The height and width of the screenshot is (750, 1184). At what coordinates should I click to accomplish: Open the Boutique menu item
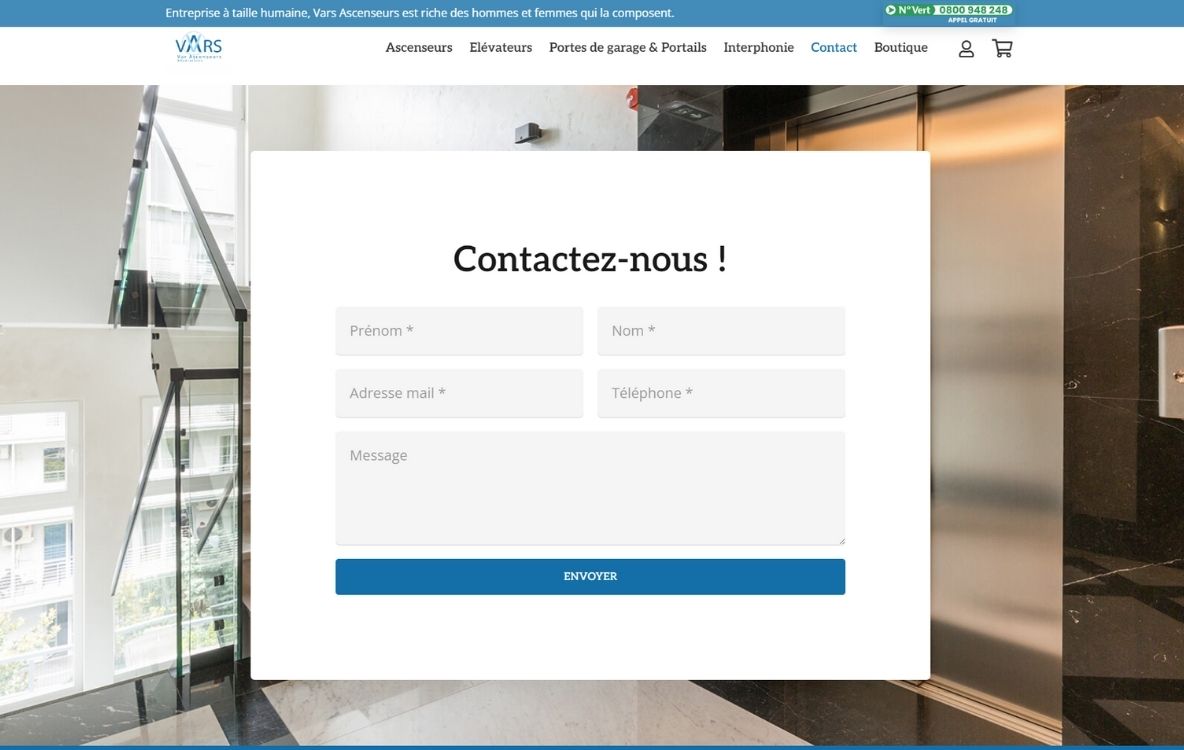[x=900, y=48]
